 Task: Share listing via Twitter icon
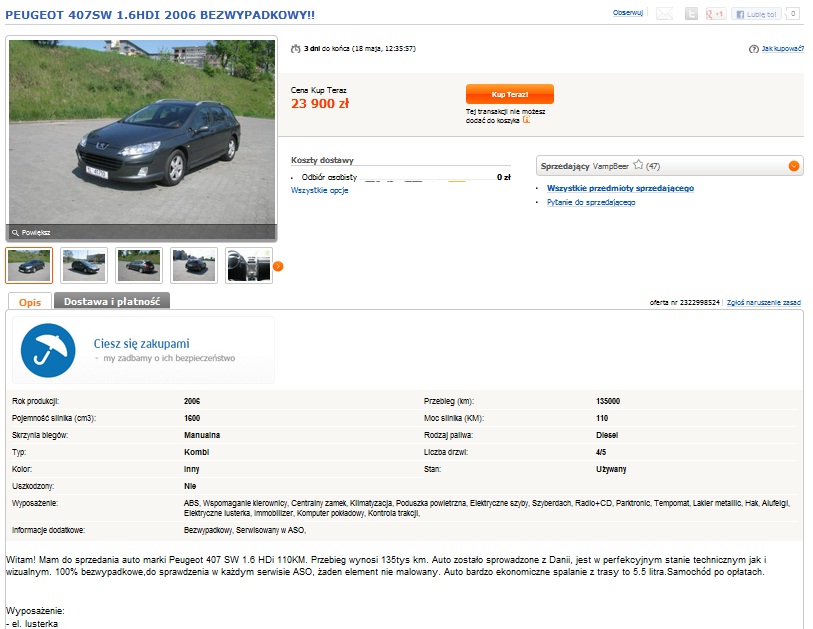click(691, 14)
